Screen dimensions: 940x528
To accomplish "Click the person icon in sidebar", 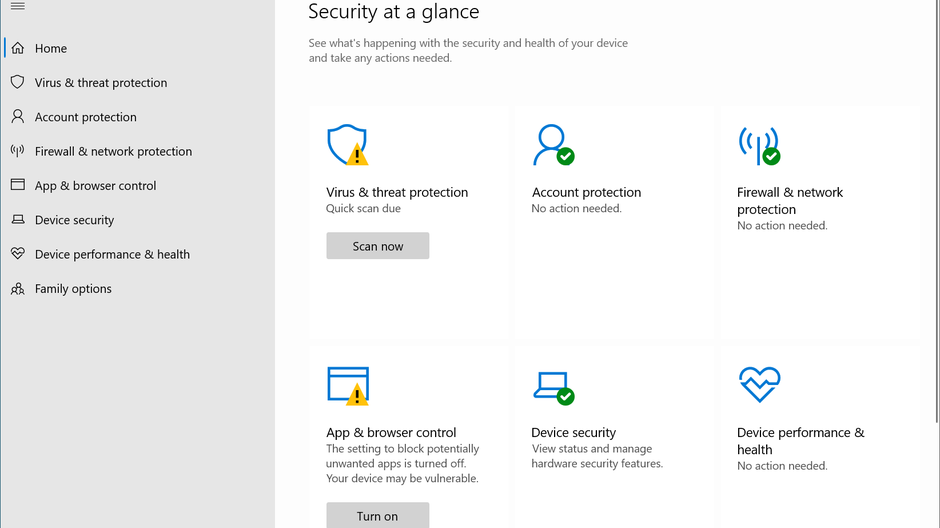I will tap(17, 117).
